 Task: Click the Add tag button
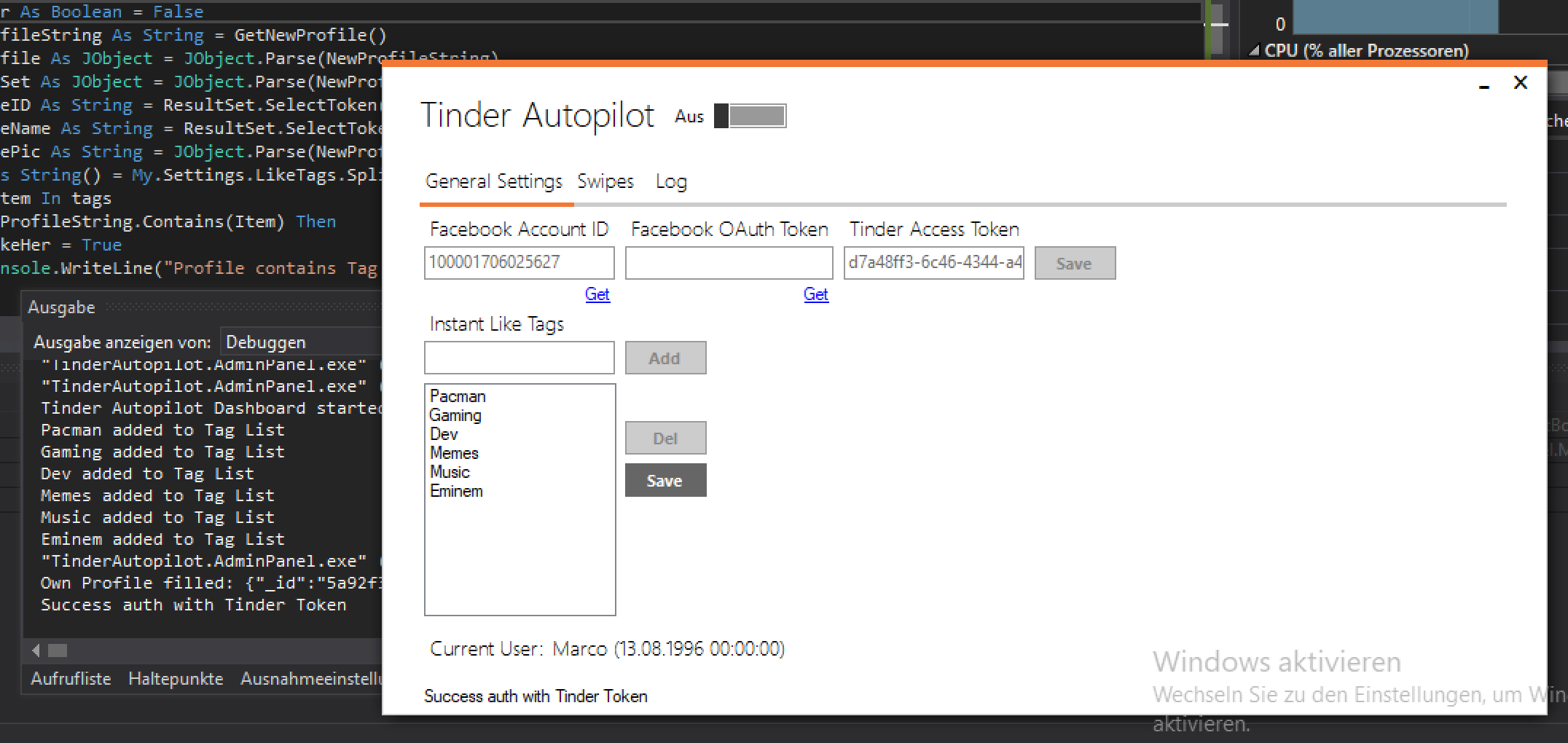tap(665, 358)
